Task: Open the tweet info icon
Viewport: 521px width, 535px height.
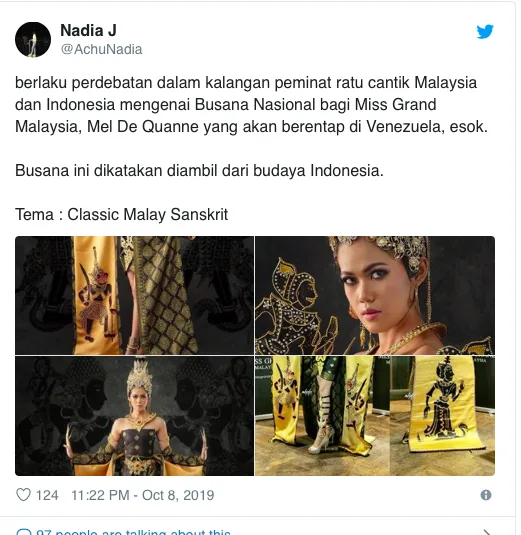Action: [486, 495]
